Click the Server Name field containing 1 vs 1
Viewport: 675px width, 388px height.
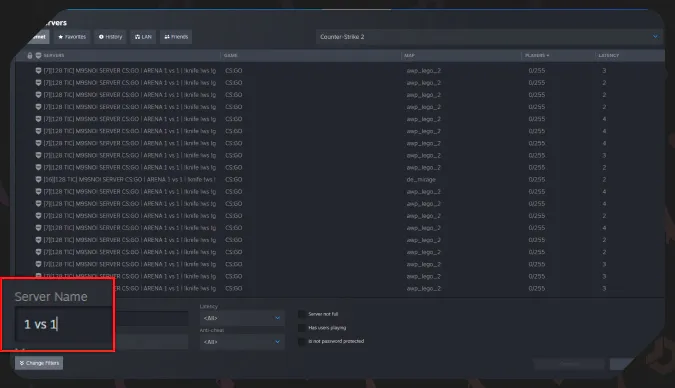tap(62, 324)
